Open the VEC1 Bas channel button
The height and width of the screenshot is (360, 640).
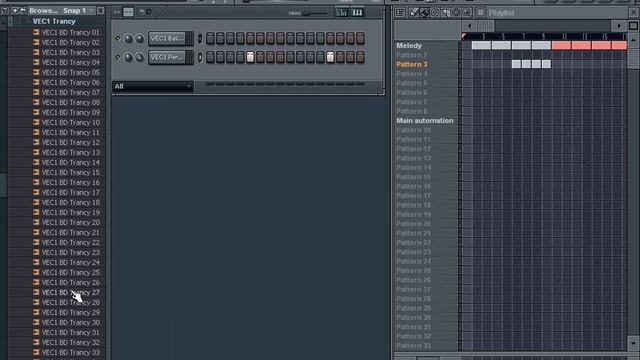pos(167,38)
